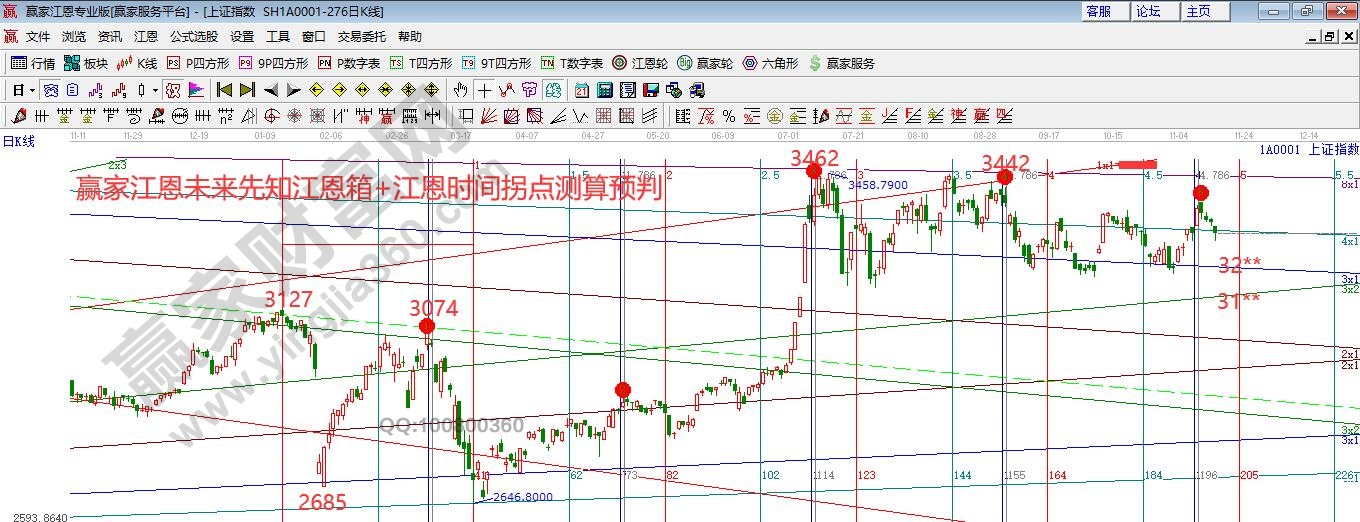Expand the 日 period dropdown arrow
Image resolution: width=1360 pixels, height=522 pixels.
[x=33, y=90]
